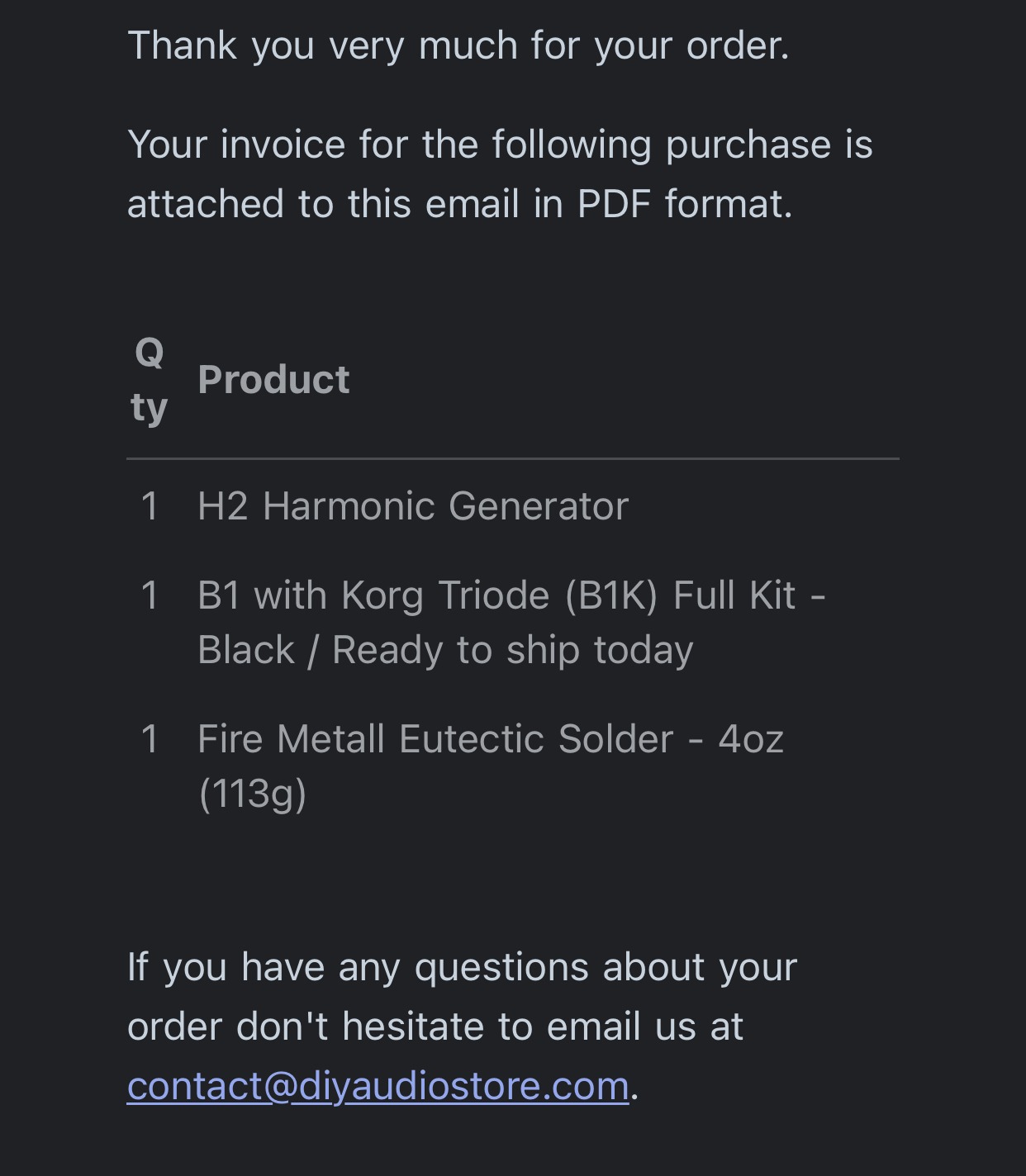Click the '4oz' text in solder row
1026x1176 pixels.
pyautogui.click(x=751, y=739)
